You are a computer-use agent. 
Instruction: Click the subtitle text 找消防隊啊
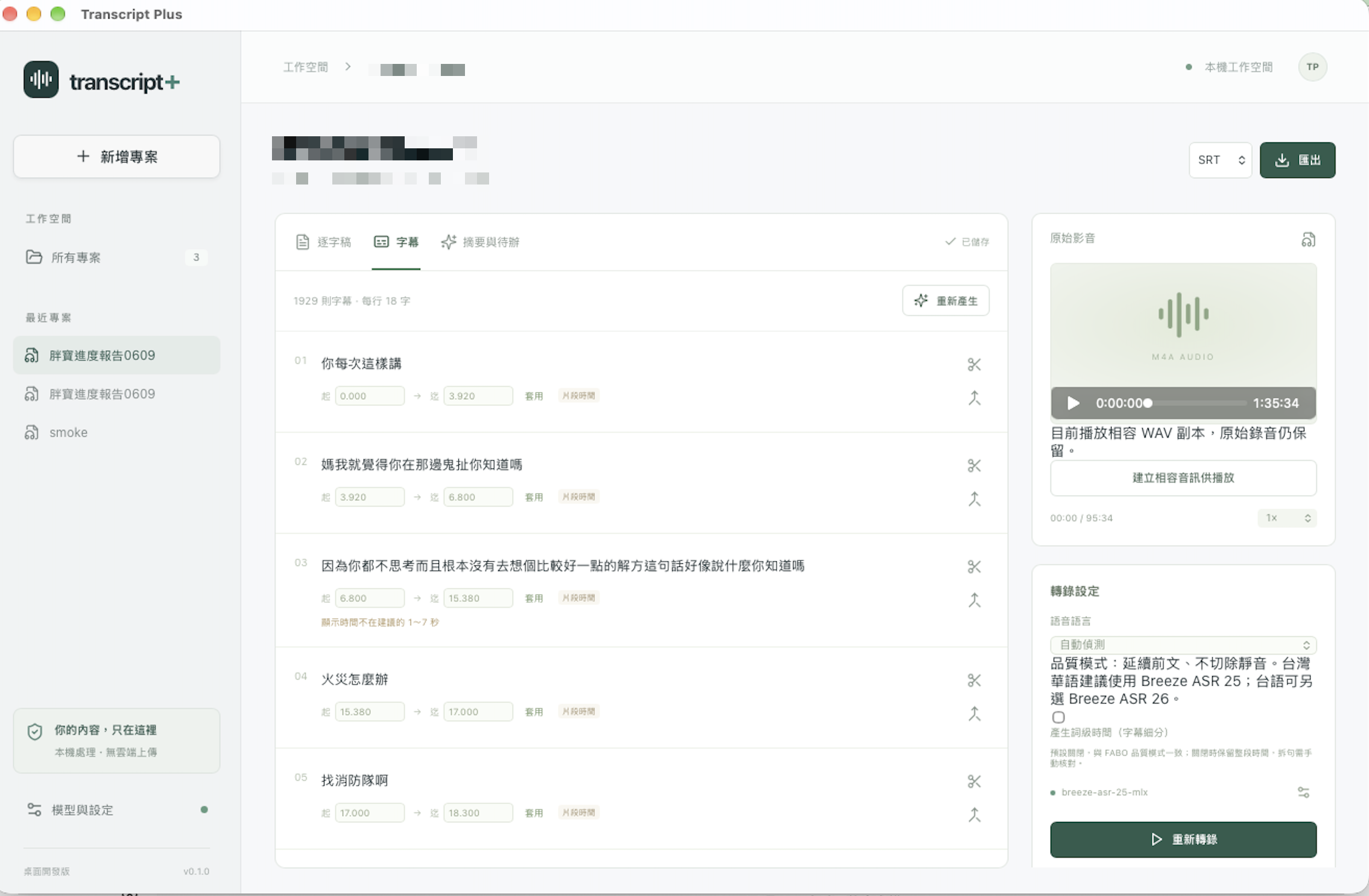click(355, 780)
